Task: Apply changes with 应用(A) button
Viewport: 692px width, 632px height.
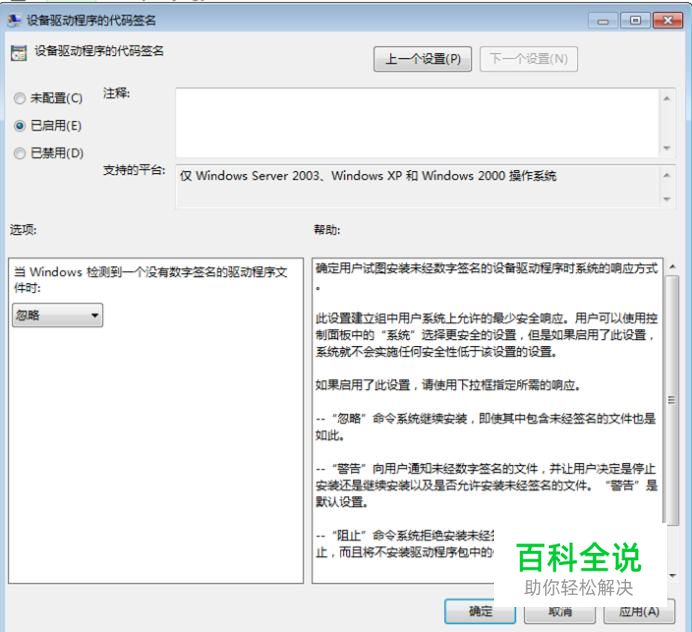Action: [639, 611]
